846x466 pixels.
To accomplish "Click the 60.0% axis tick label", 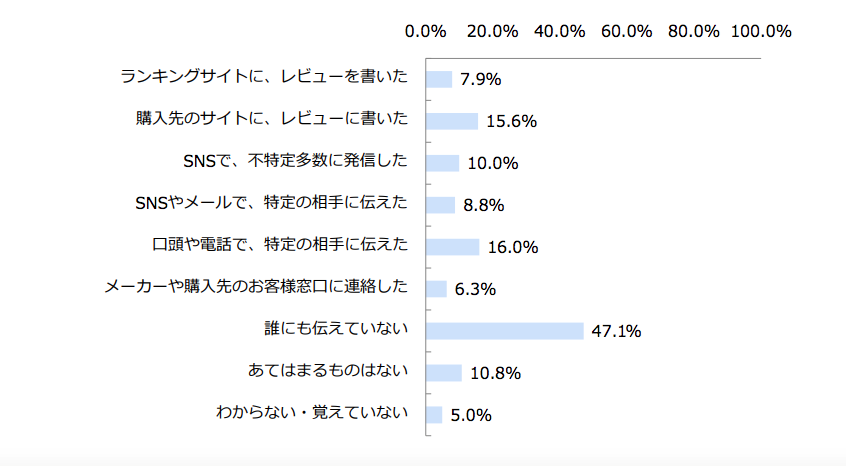I will click(627, 31).
